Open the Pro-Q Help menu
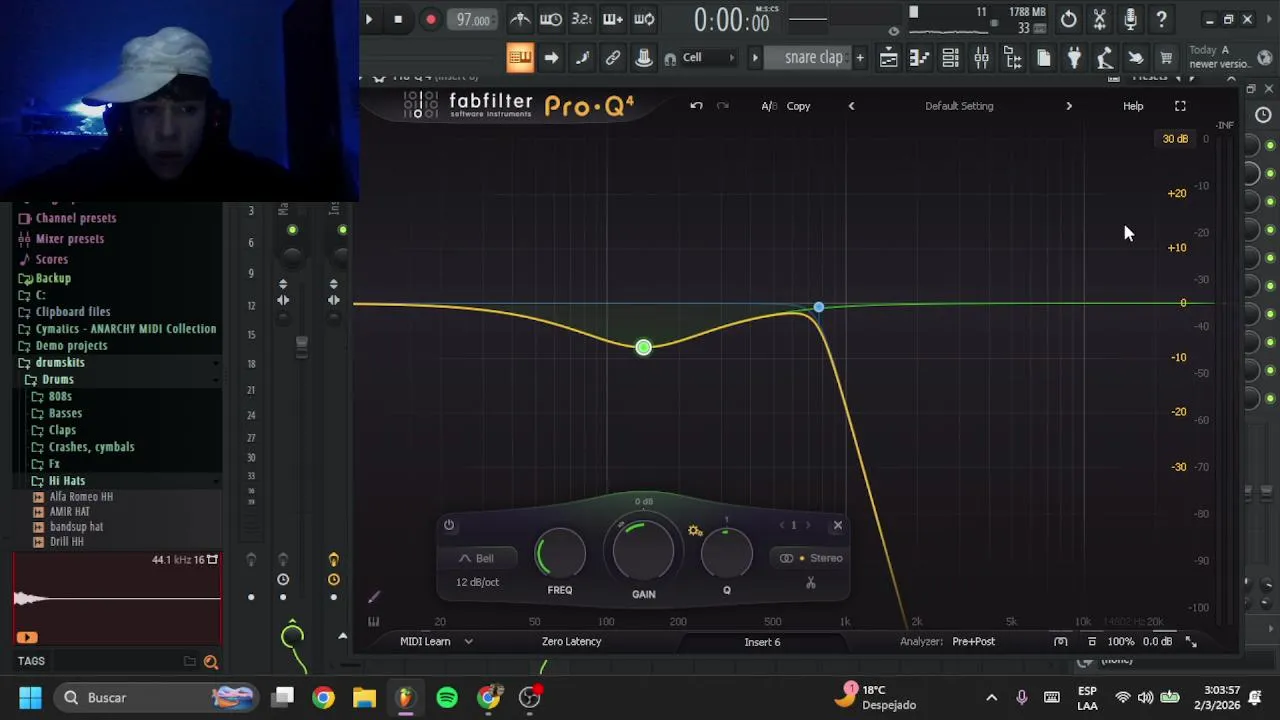 [x=1133, y=106]
